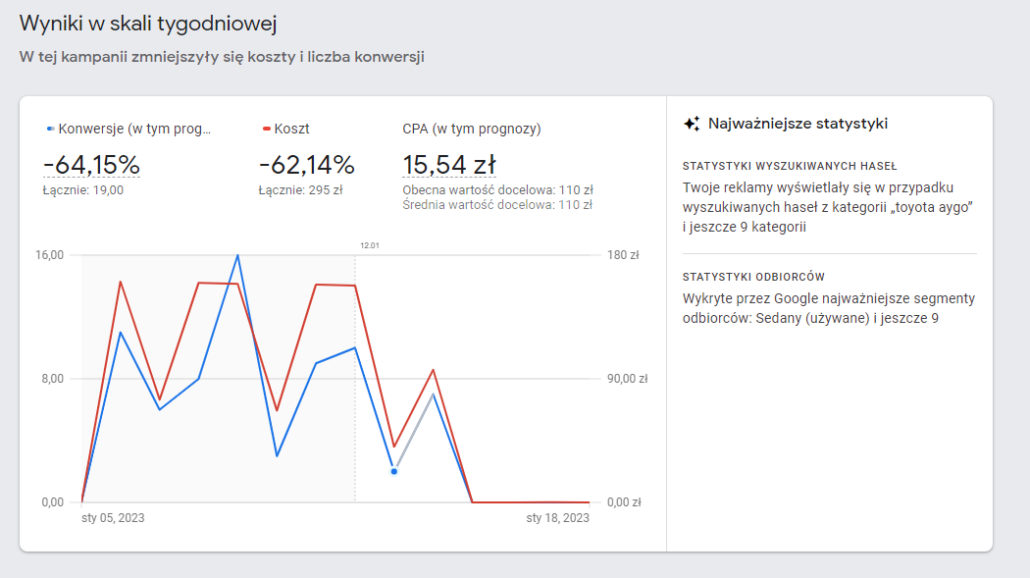Click the 15,54 zł CPA value

pos(449,165)
